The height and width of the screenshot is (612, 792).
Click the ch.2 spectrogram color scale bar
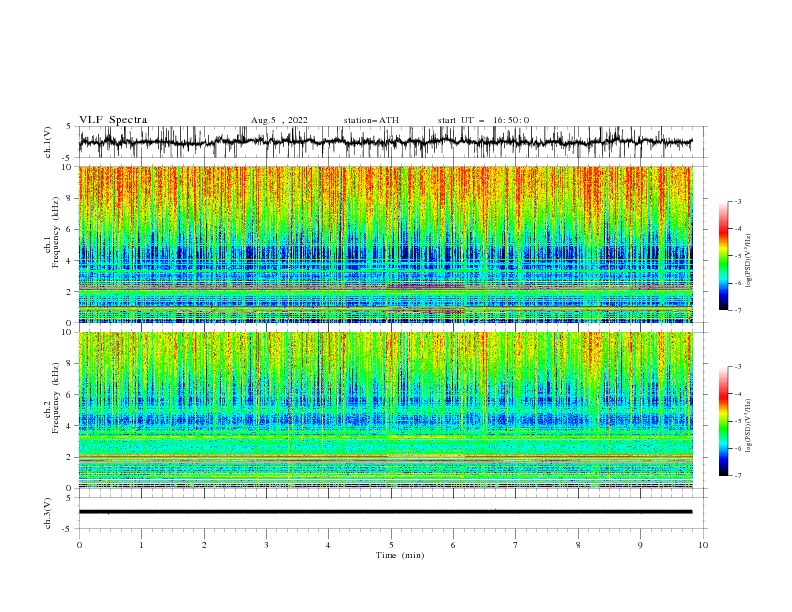click(x=723, y=421)
